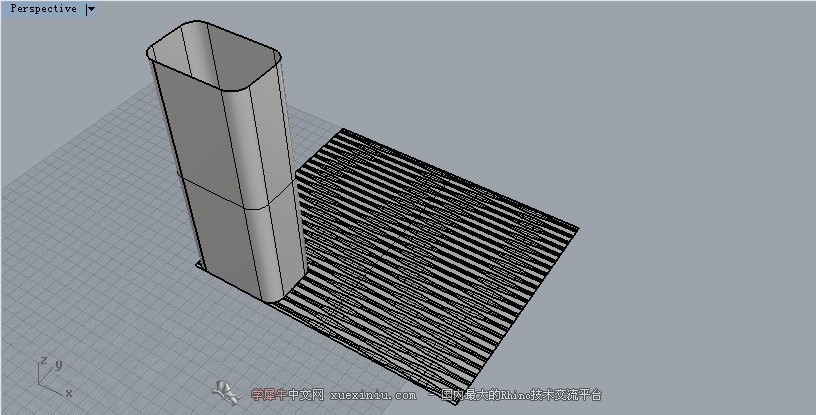Click the Perspective viewport title label
This screenshot has width=816, height=415.
click(x=43, y=8)
